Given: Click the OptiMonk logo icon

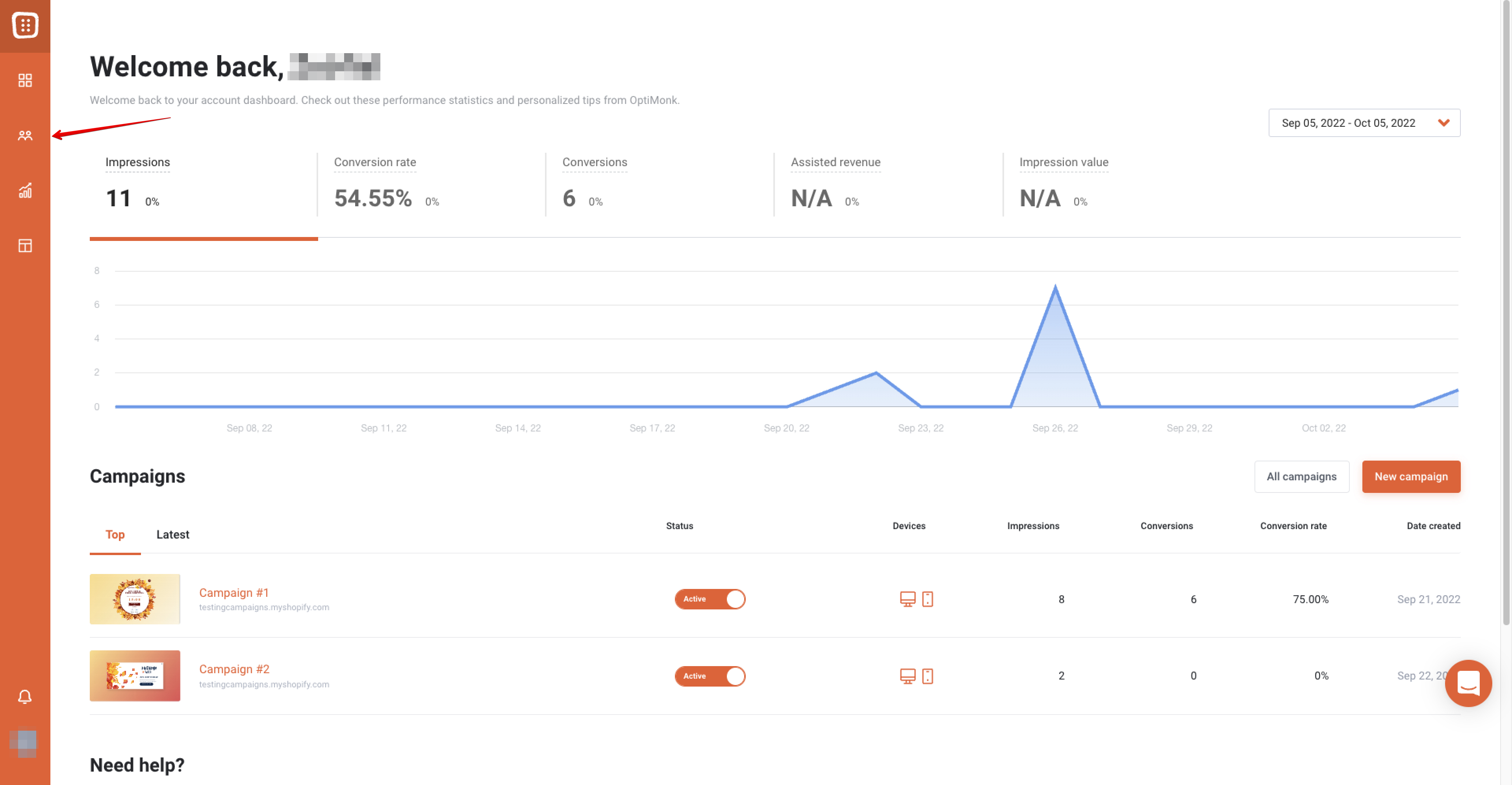Looking at the screenshot, I should pyautogui.click(x=25, y=25).
